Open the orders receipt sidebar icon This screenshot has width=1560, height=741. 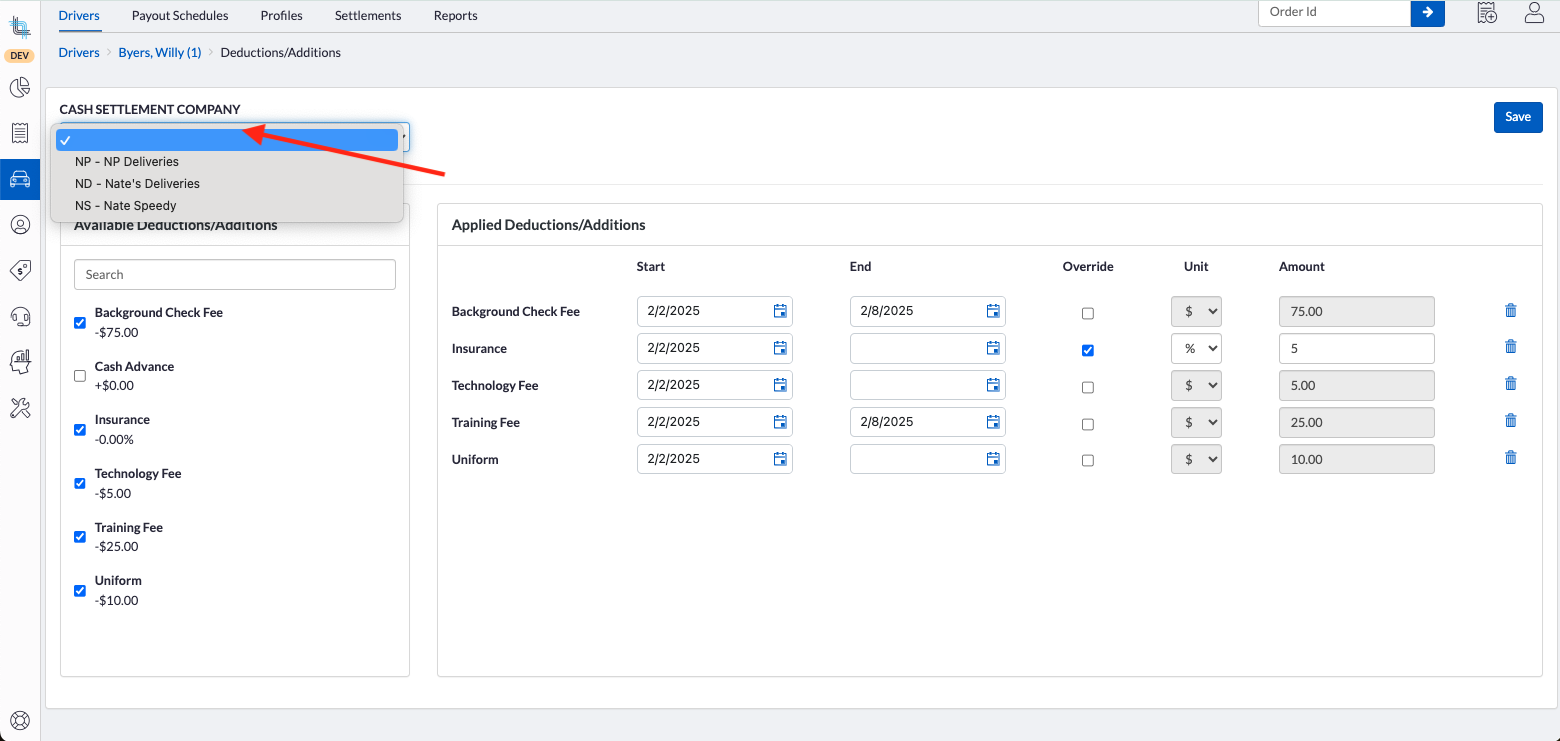[20, 133]
